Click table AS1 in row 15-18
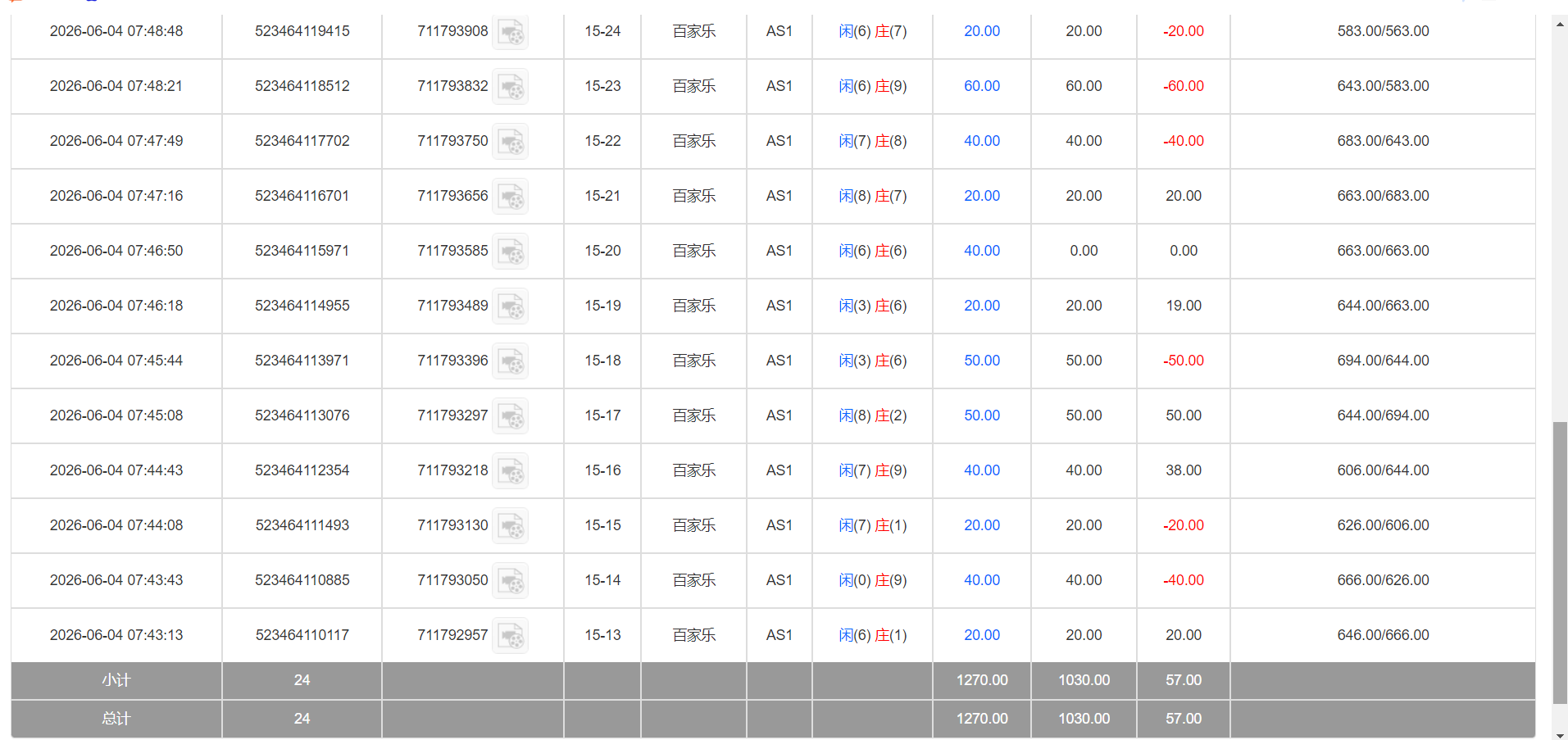 779,361
